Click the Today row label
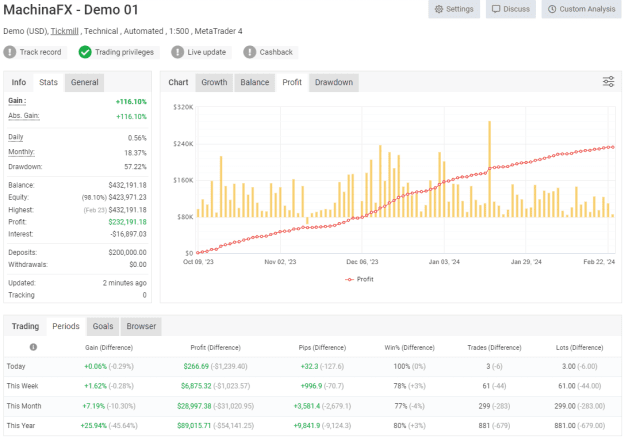Image resolution: width=625 pixels, height=439 pixels. tap(16, 366)
